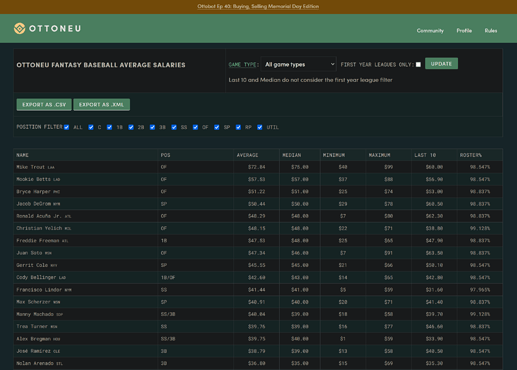Open Alex Bregman player link
Viewport: 517px width, 370px height.
click(x=33, y=339)
